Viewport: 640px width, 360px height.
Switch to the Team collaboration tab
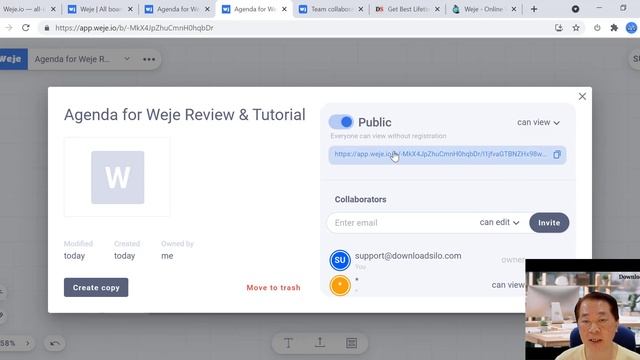pos(331,9)
